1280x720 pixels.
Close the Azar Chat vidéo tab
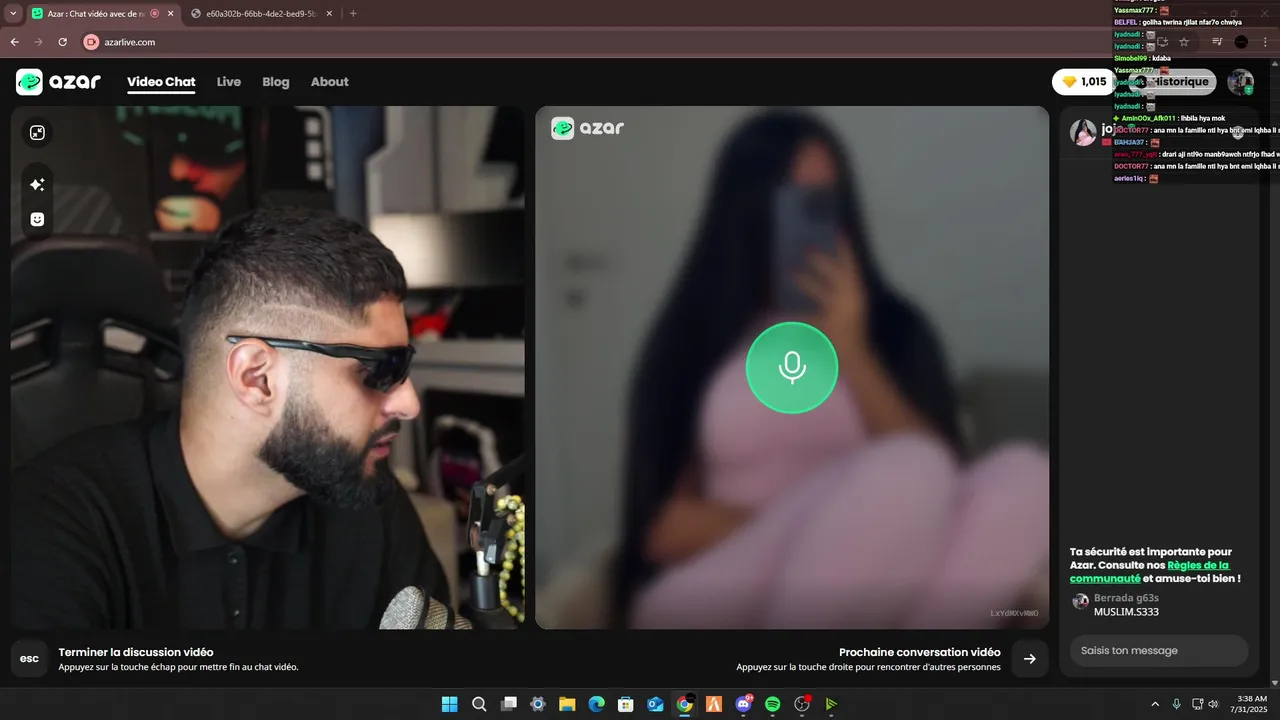click(x=170, y=14)
